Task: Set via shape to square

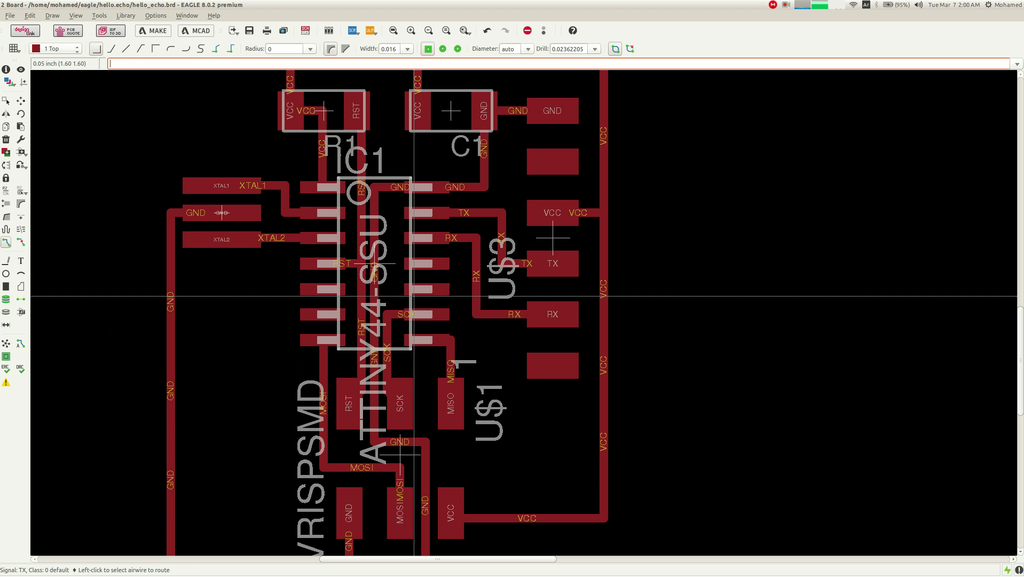Action: pyautogui.click(x=428, y=49)
